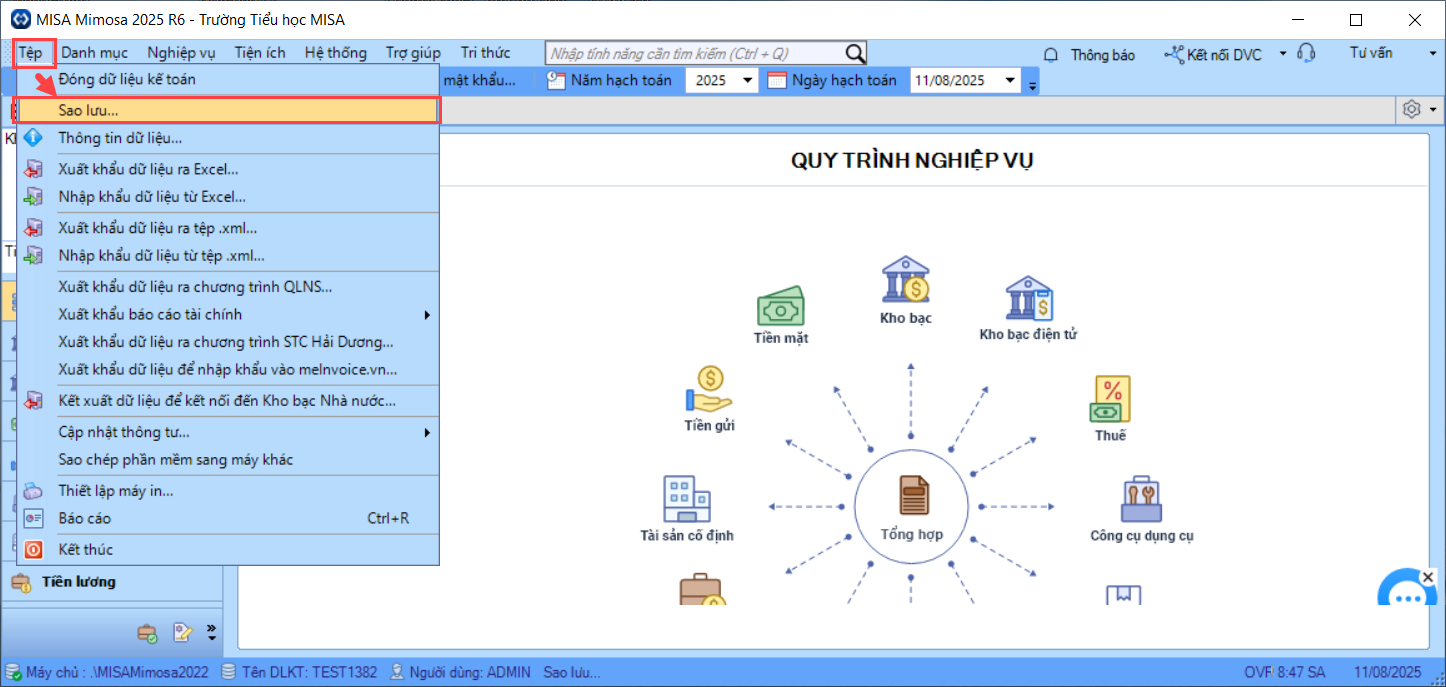Image resolution: width=1446 pixels, height=687 pixels.
Task: Open the Hệ thống menu
Action: (x=335, y=53)
